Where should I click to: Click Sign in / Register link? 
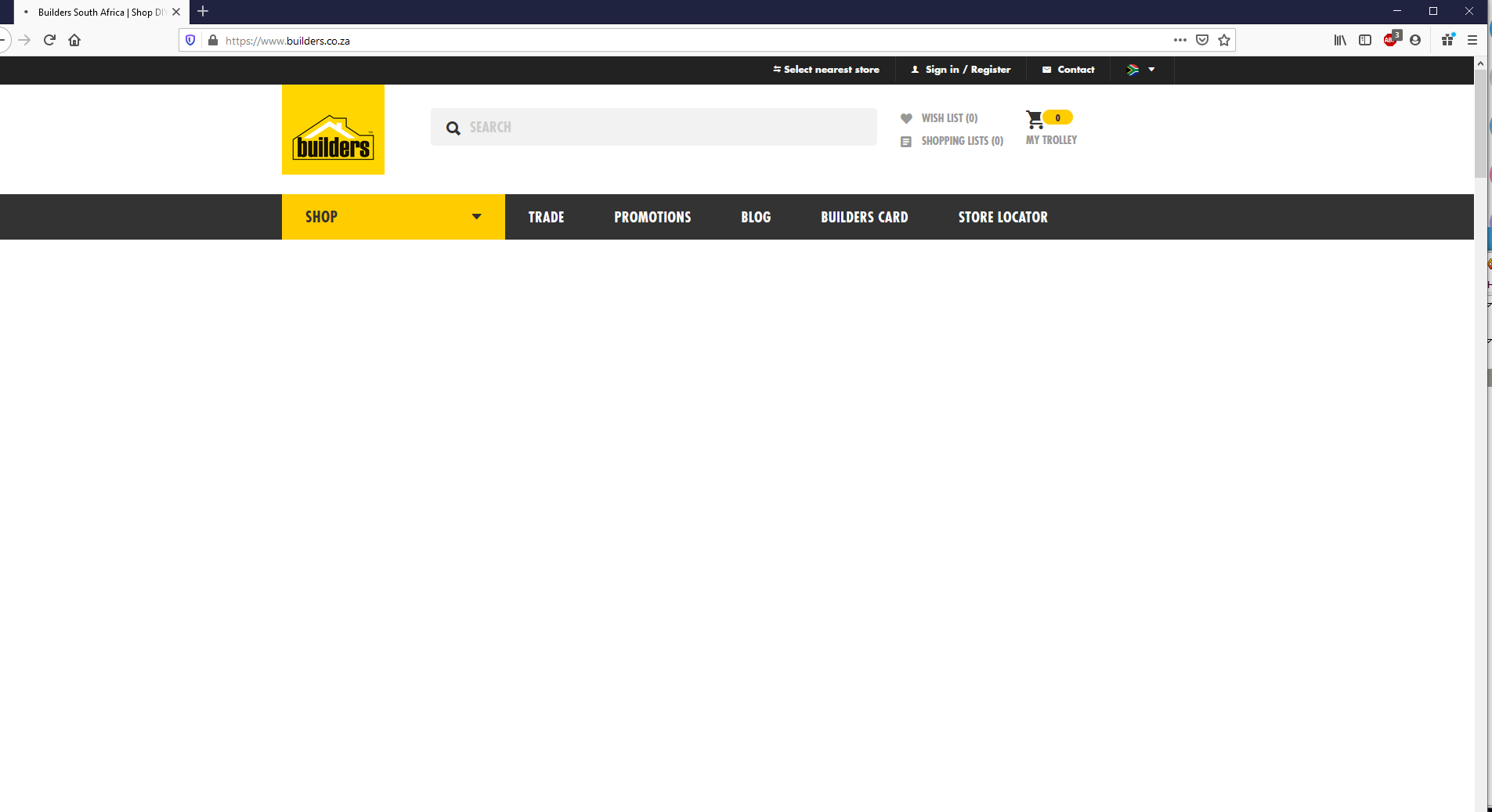point(961,70)
